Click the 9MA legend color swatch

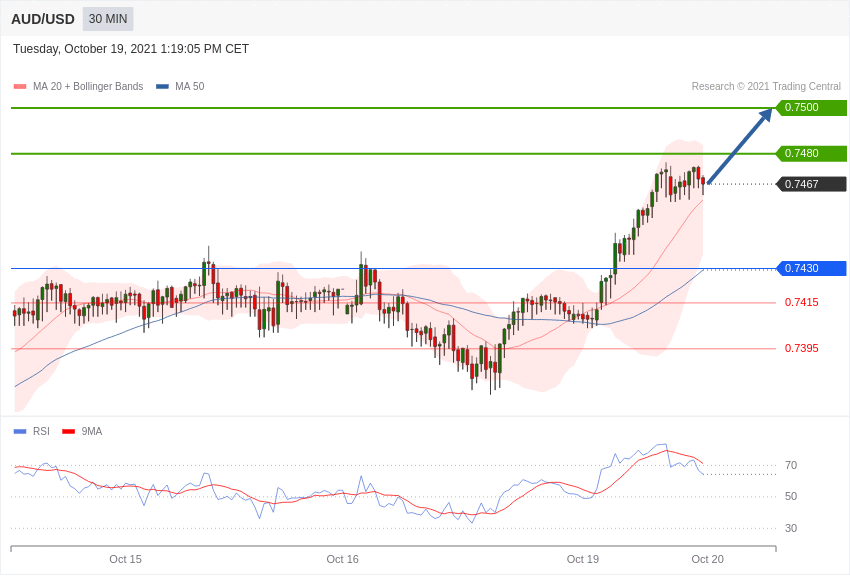tap(68, 431)
